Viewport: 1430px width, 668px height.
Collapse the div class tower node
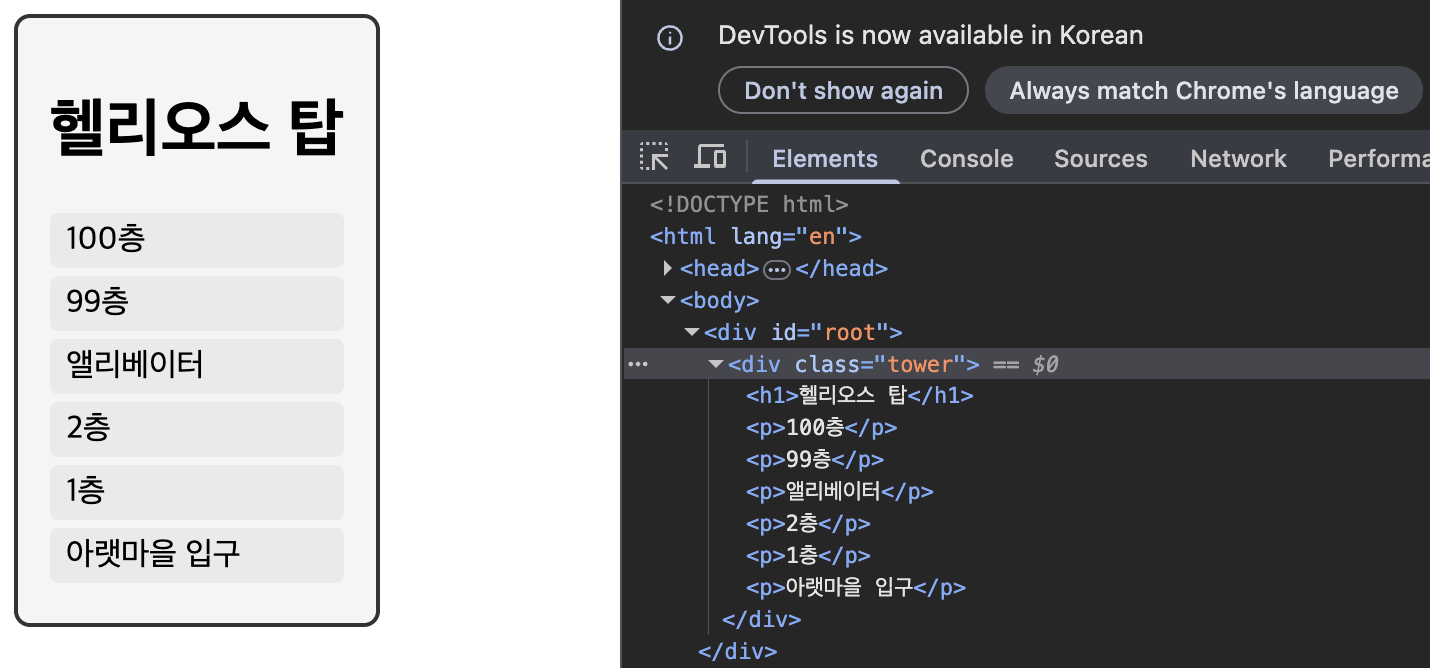[x=715, y=364]
